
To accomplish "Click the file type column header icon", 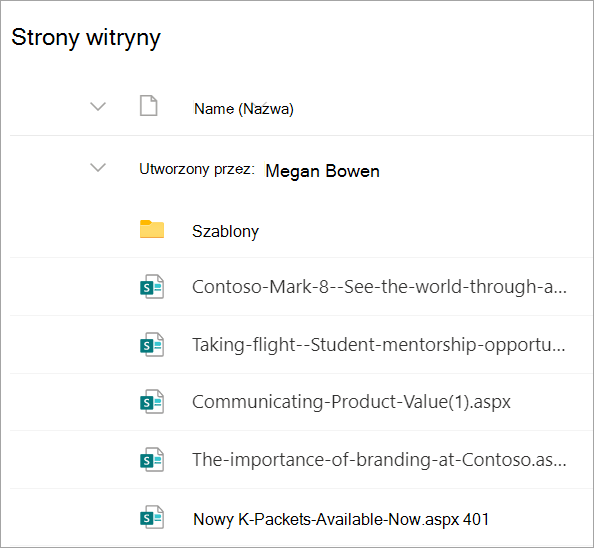I will 148,106.
